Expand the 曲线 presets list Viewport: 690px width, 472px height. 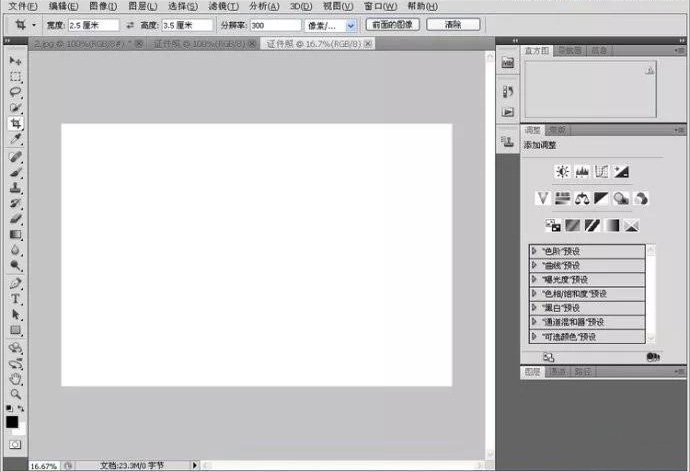pos(534,265)
